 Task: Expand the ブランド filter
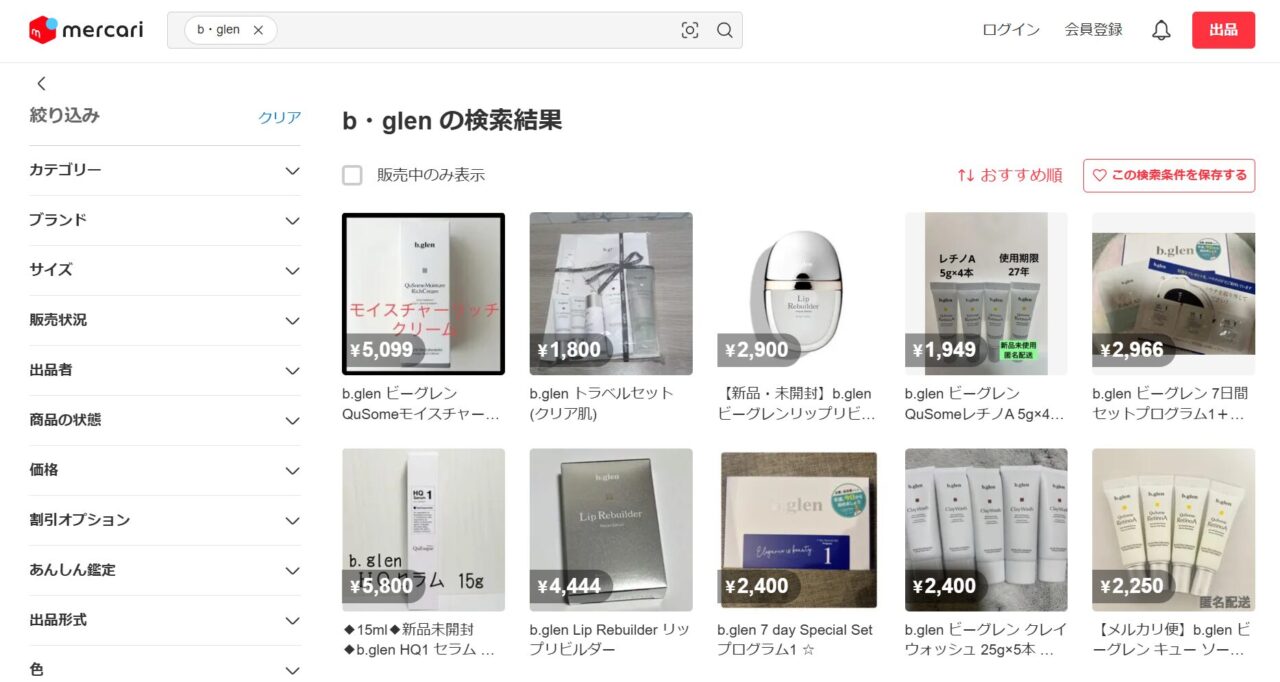click(165, 220)
